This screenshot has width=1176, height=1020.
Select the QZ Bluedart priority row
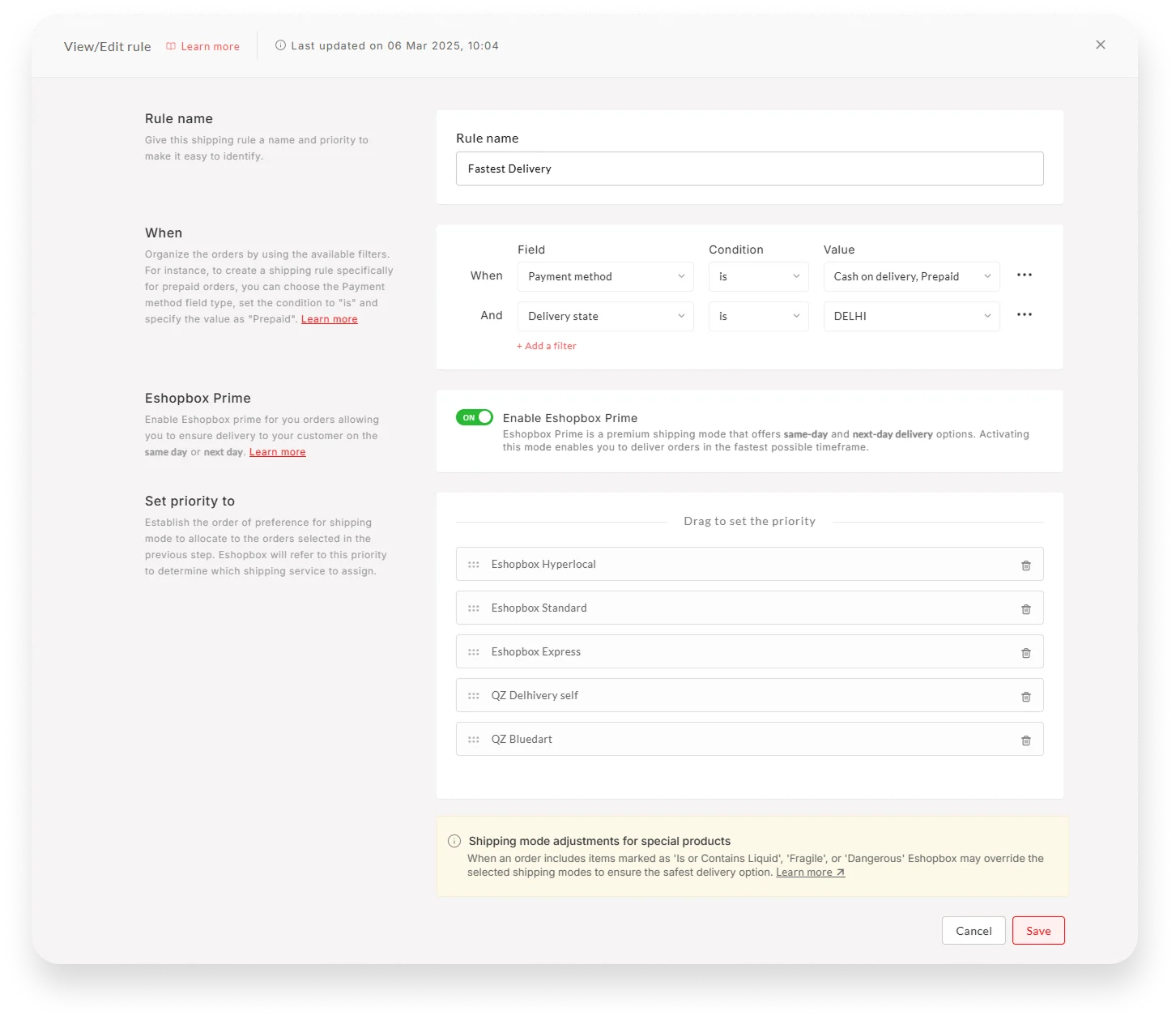point(749,739)
